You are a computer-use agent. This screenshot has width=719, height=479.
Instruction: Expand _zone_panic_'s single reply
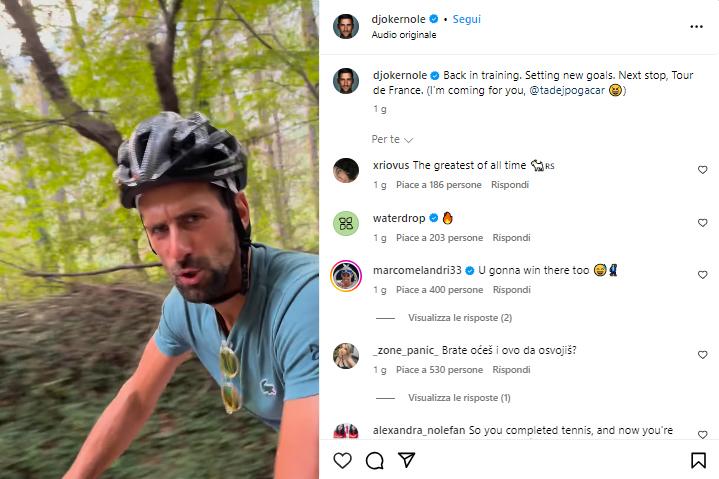tap(459, 397)
